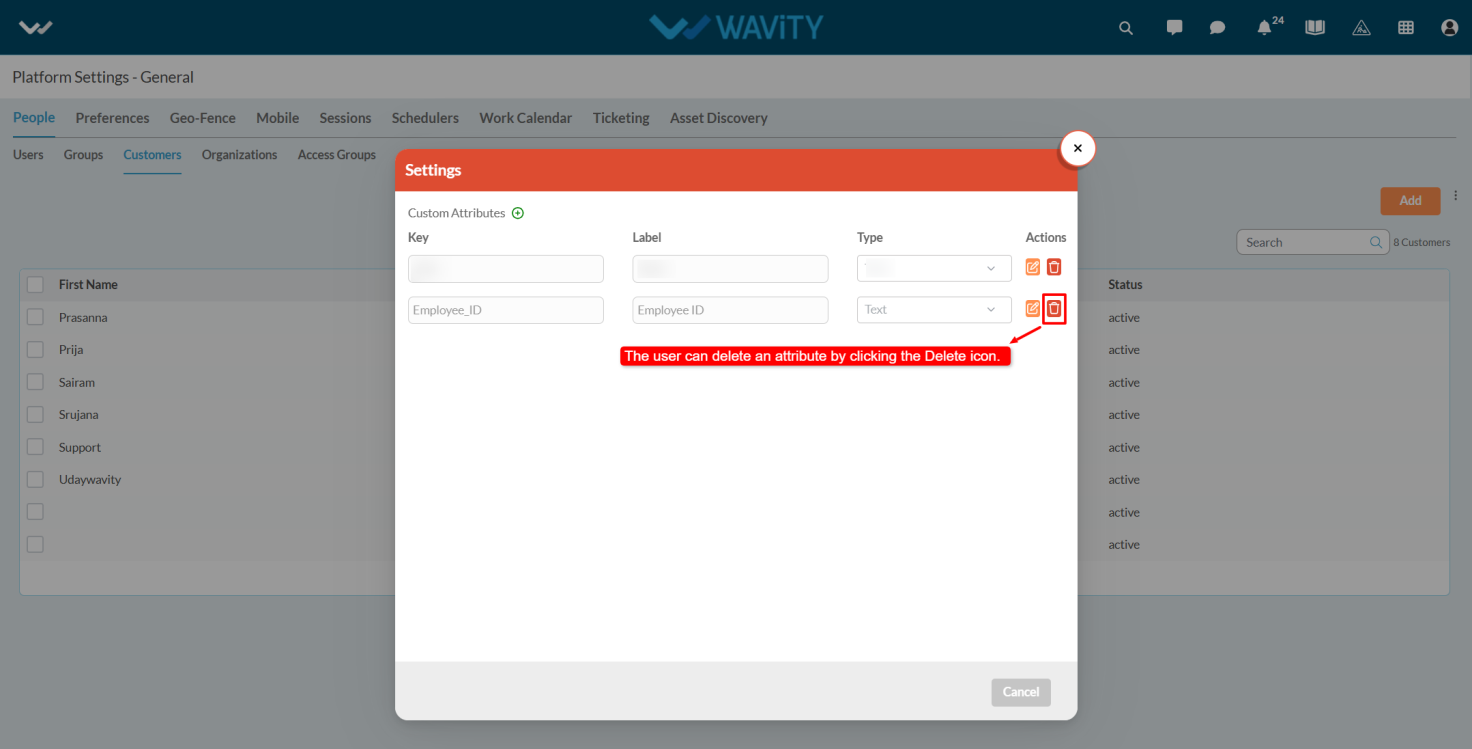Open the notifications bell icon
This screenshot has height=749, width=1472.
[x=1265, y=28]
